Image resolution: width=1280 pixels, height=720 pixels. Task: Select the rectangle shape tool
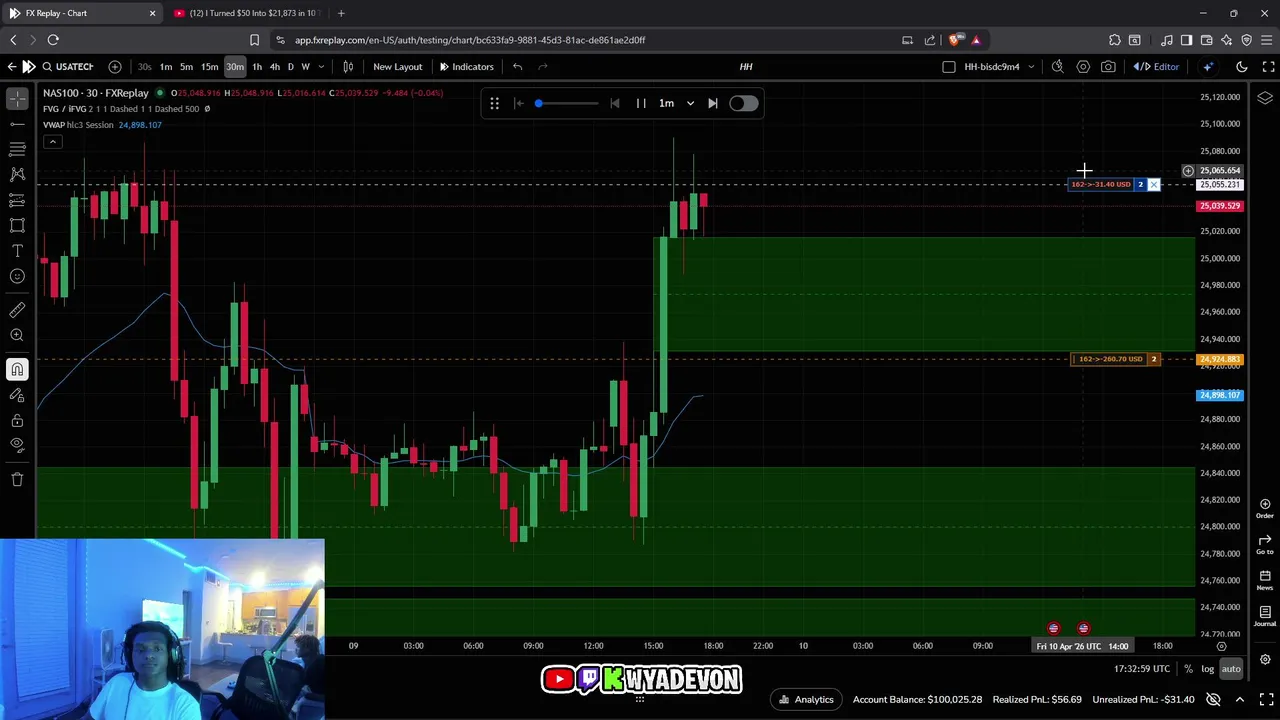17,225
